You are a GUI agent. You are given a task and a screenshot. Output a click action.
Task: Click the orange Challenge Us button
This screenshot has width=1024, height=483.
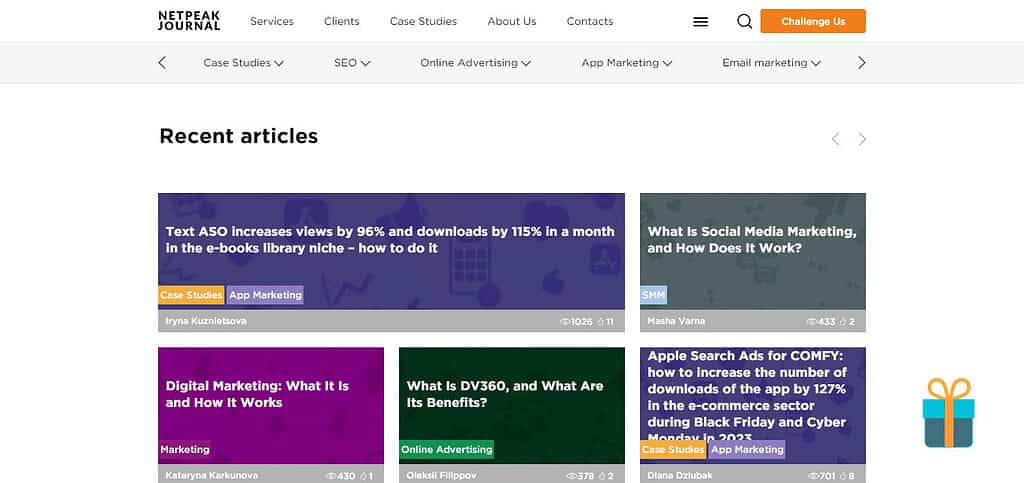point(813,21)
